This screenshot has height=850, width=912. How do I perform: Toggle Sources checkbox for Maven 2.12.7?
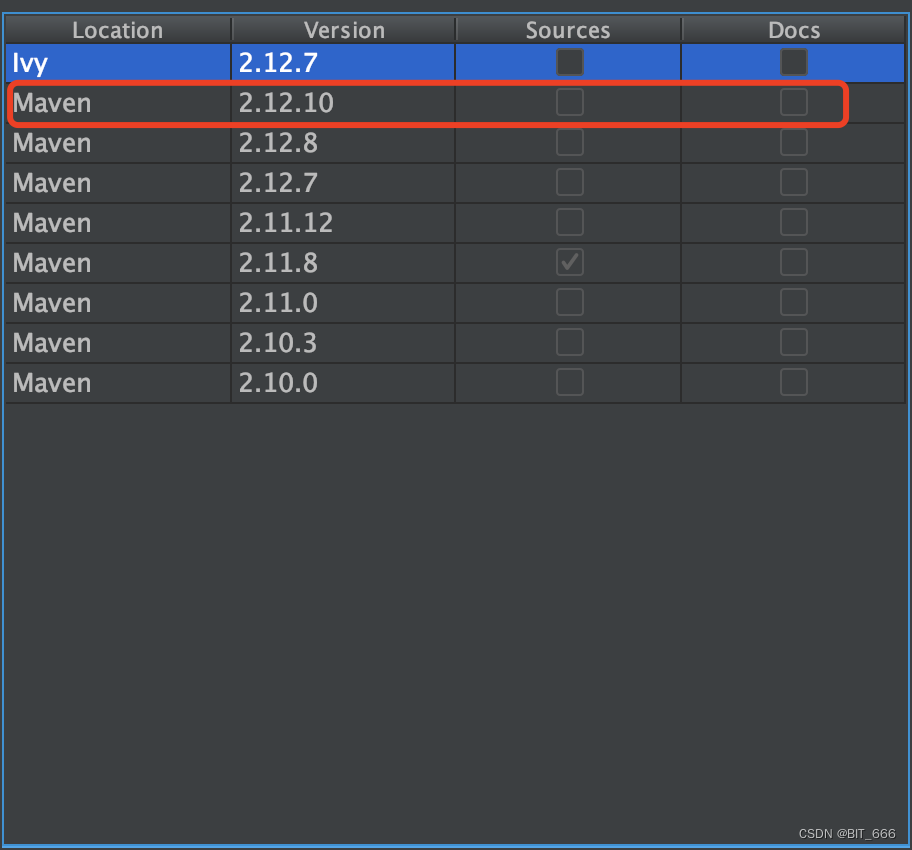[569, 183]
